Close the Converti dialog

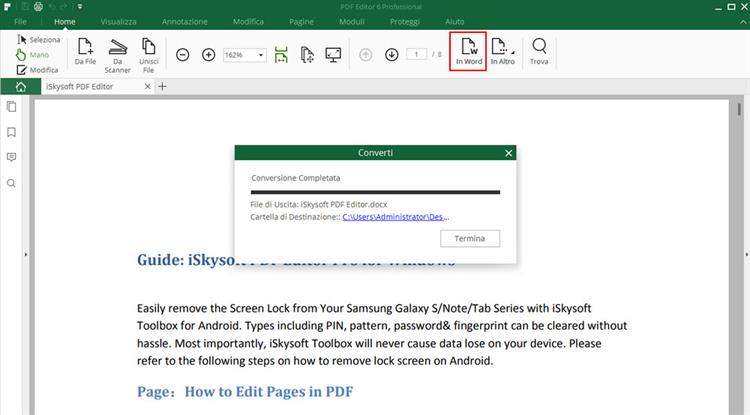pos(508,153)
